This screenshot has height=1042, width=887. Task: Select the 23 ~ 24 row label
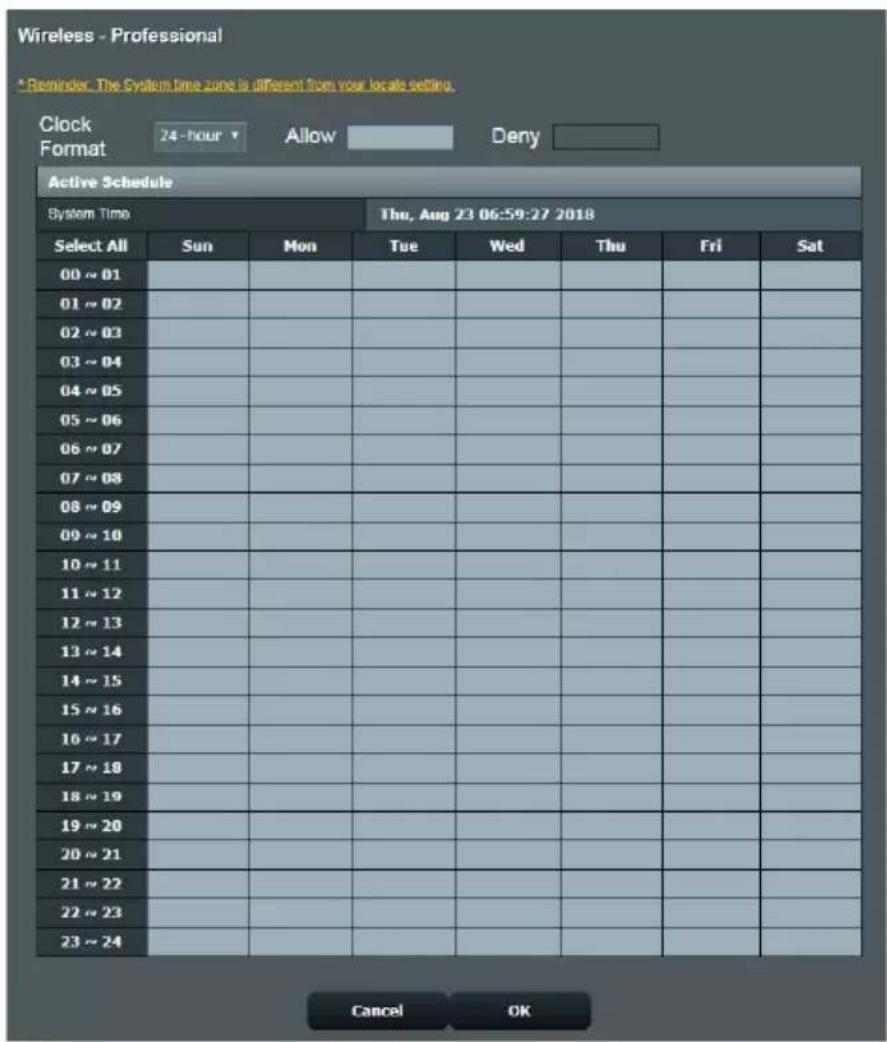coord(92,942)
